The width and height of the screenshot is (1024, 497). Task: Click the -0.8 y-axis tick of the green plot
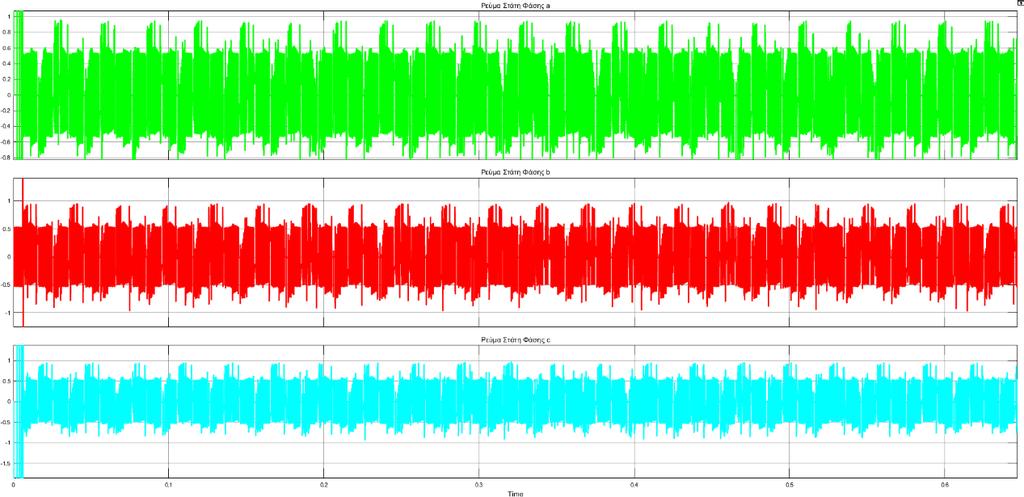pos(6,157)
